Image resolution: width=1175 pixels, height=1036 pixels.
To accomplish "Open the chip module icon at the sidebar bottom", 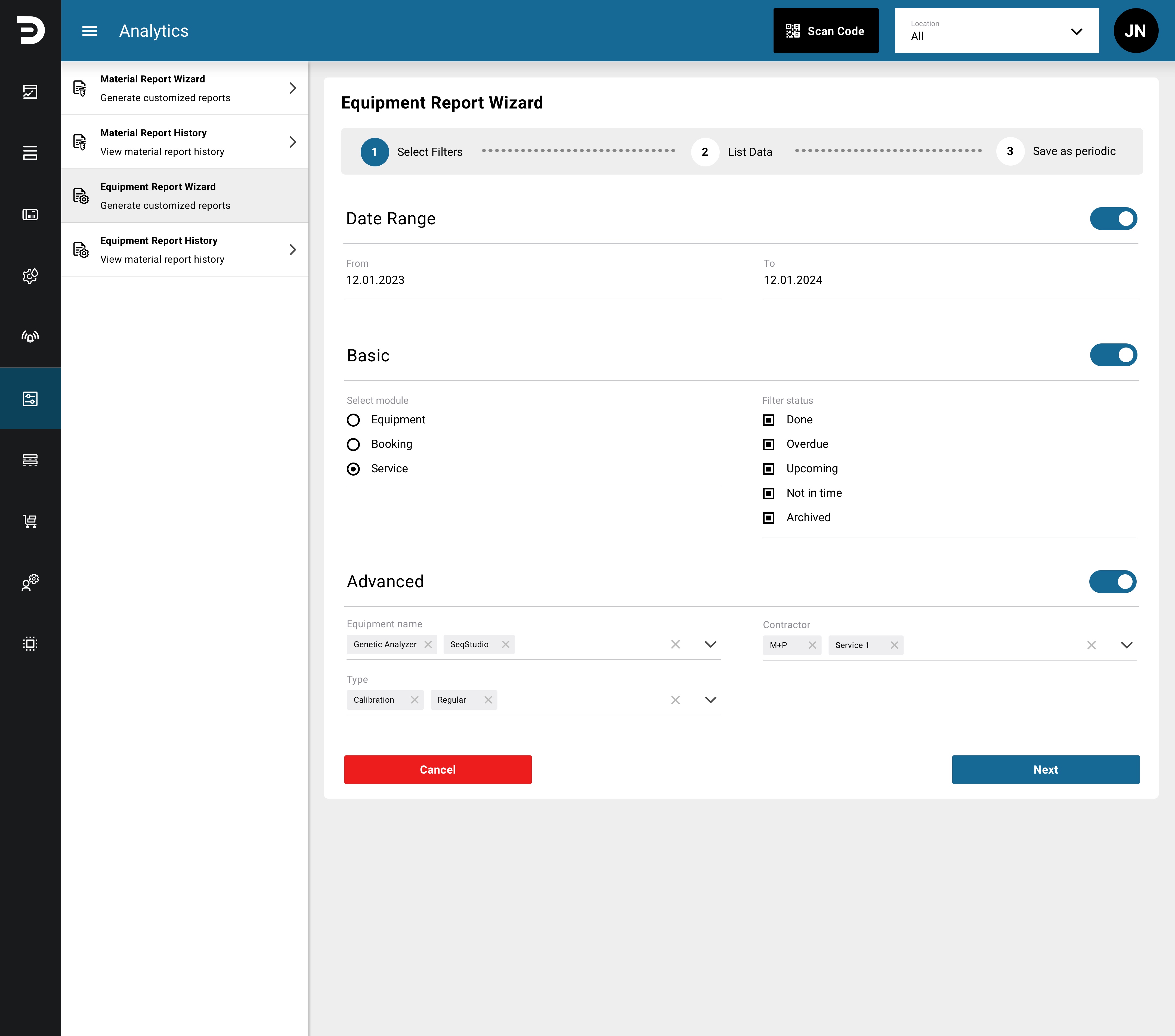I will tap(30, 644).
